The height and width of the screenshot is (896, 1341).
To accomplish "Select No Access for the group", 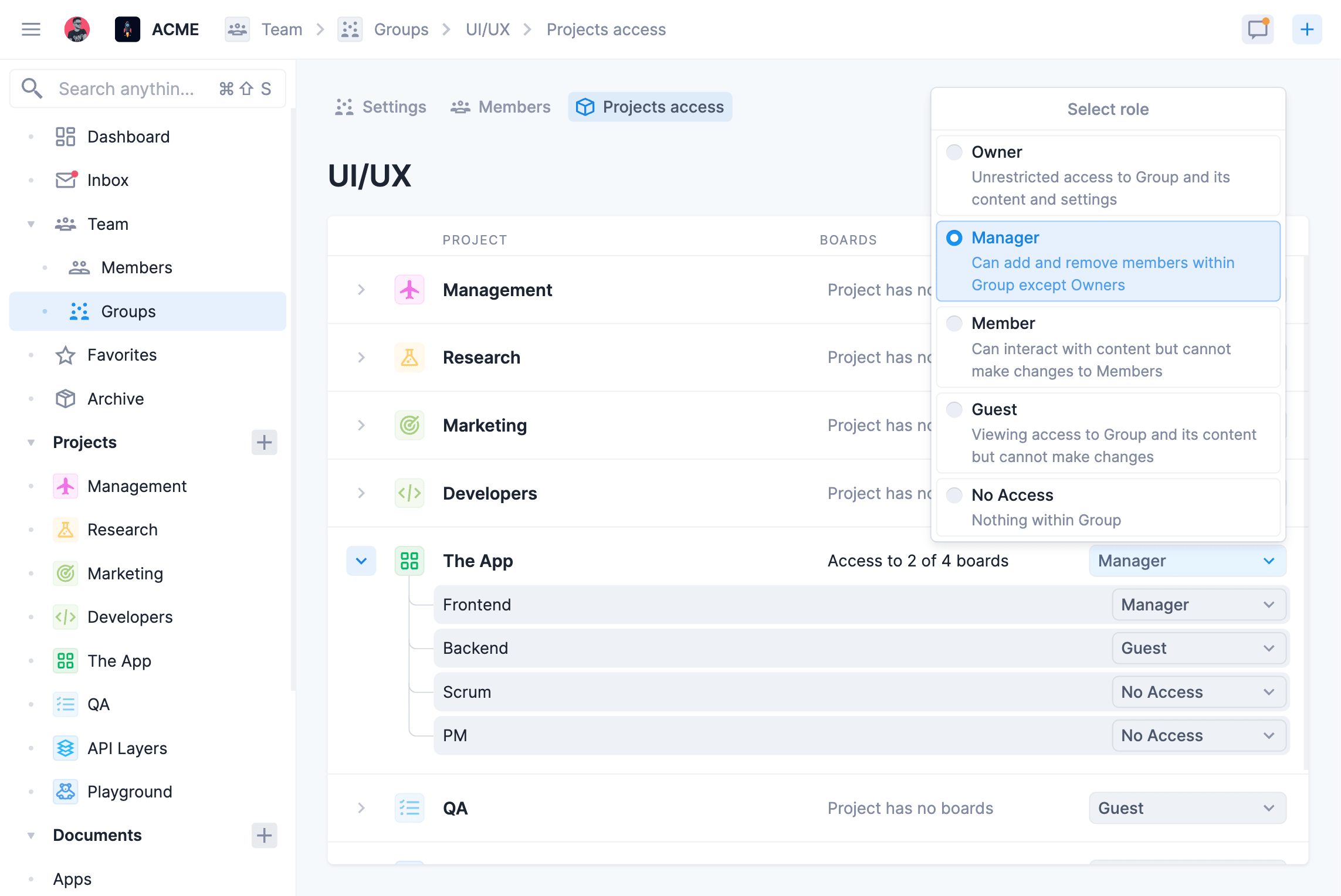I will (954, 494).
